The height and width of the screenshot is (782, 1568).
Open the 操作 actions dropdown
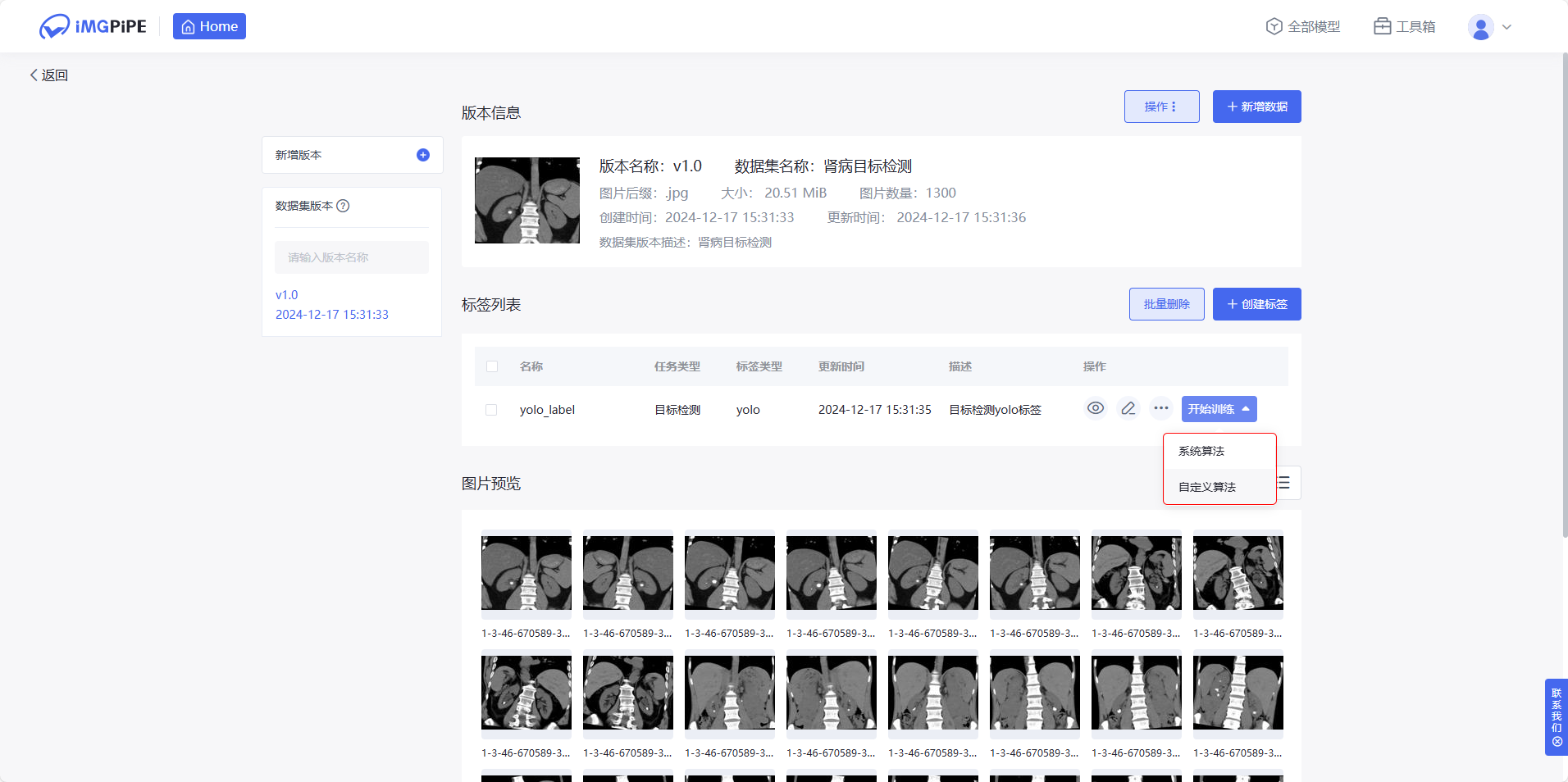pyautogui.click(x=1161, y=107)
